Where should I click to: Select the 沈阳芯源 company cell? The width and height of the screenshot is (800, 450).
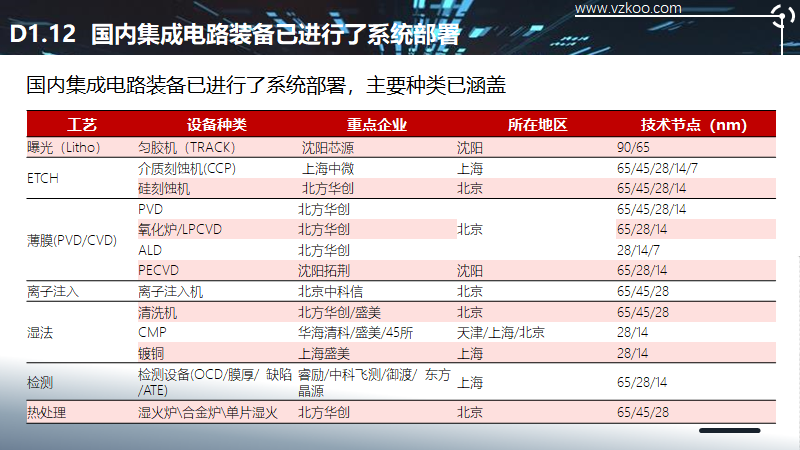[x=328, y=148]
